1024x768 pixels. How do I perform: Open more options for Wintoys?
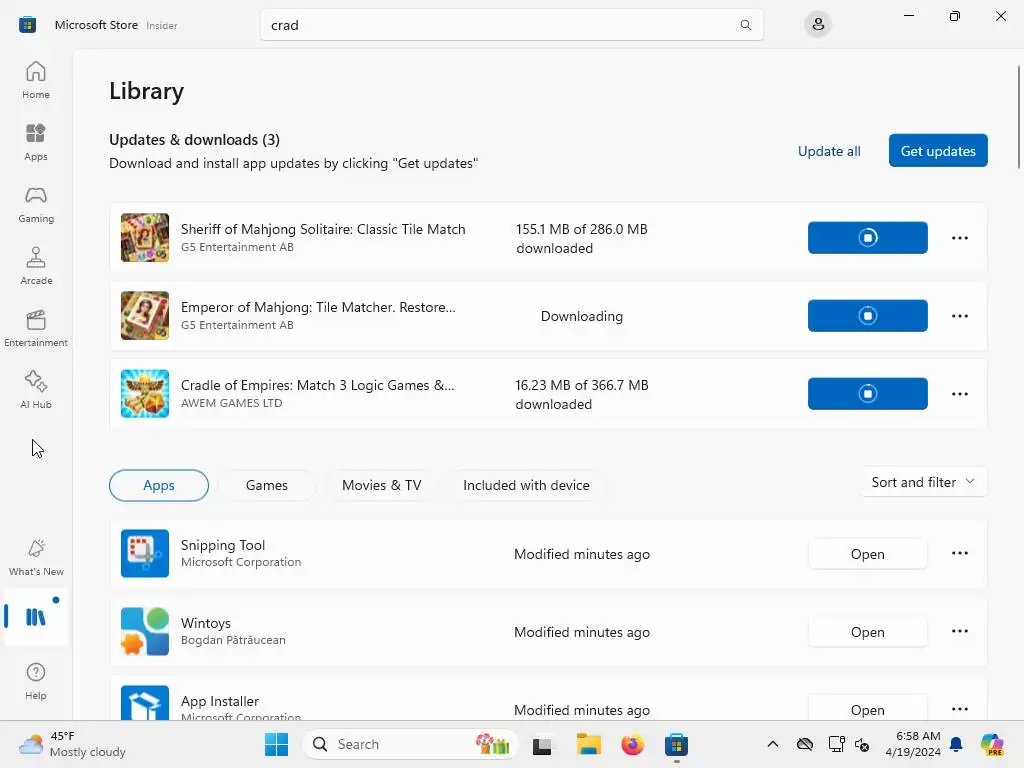pos(959,632)
